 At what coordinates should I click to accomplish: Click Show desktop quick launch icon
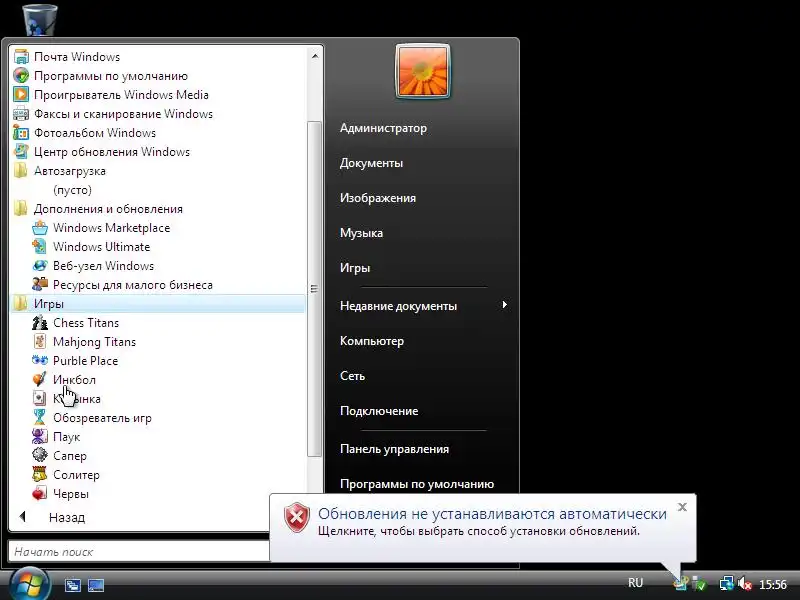click(96, 585)
